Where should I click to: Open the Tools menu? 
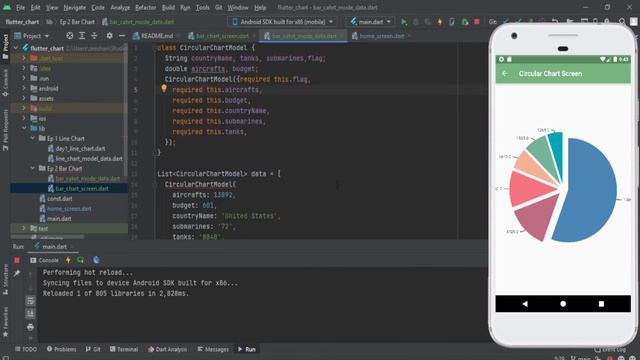(x=202, y=7)
